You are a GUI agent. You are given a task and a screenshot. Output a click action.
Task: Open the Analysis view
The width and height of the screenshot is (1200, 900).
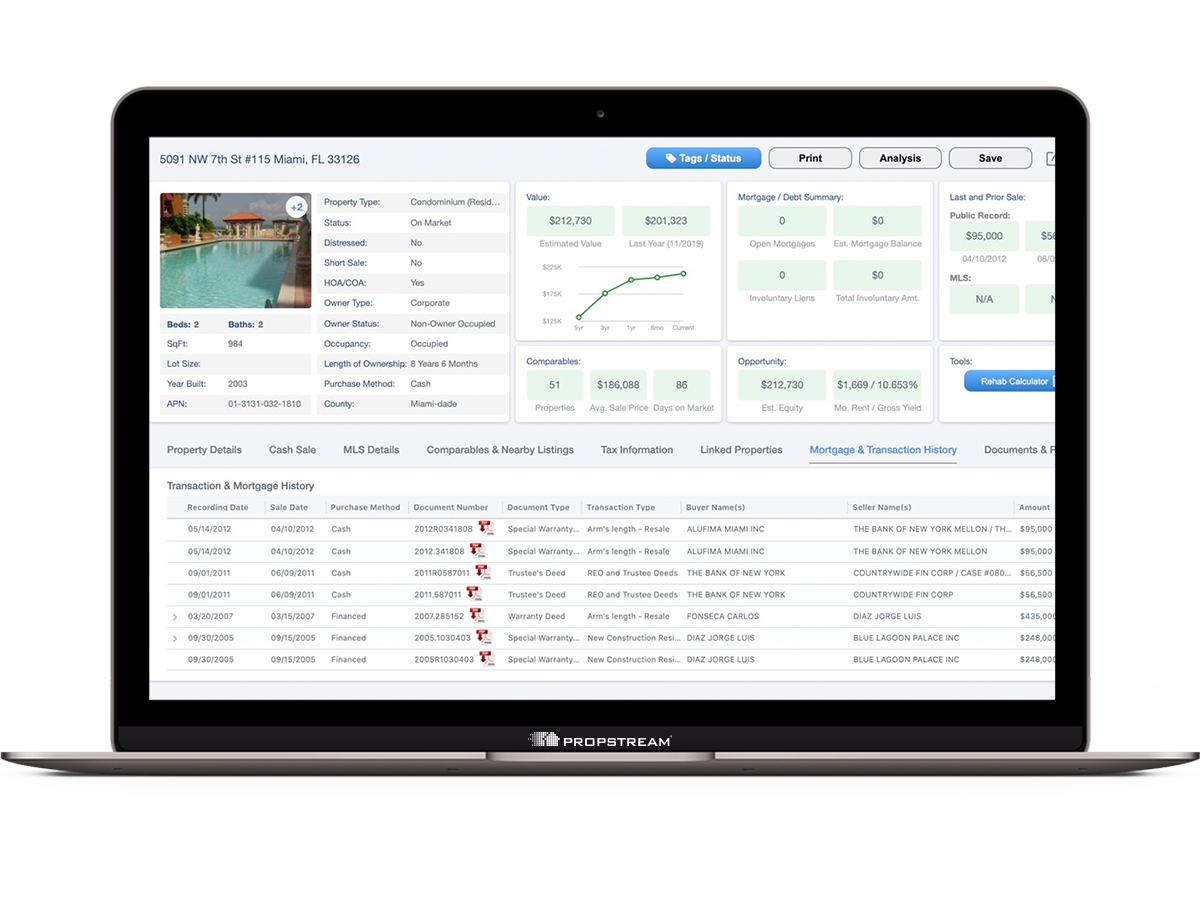pos(899,158)
